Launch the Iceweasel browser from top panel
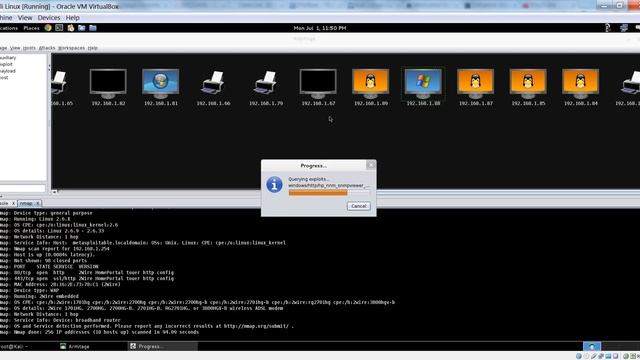This screenshot has height=360, width=640. click(48, 28)
